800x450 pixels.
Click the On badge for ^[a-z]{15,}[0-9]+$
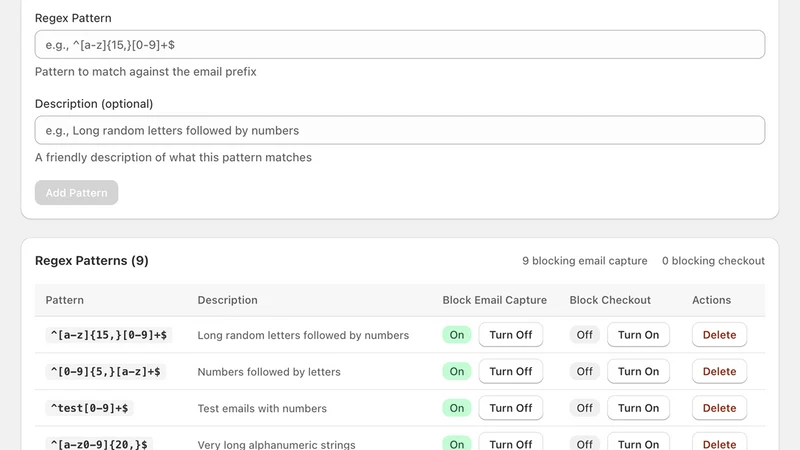457,335
